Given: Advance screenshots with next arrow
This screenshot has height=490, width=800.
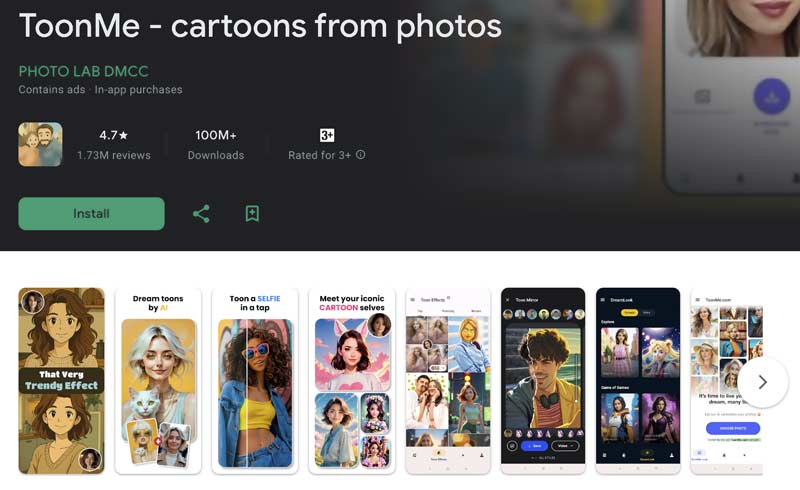Looking at the screenshot, I should click(x=763, y=382).
